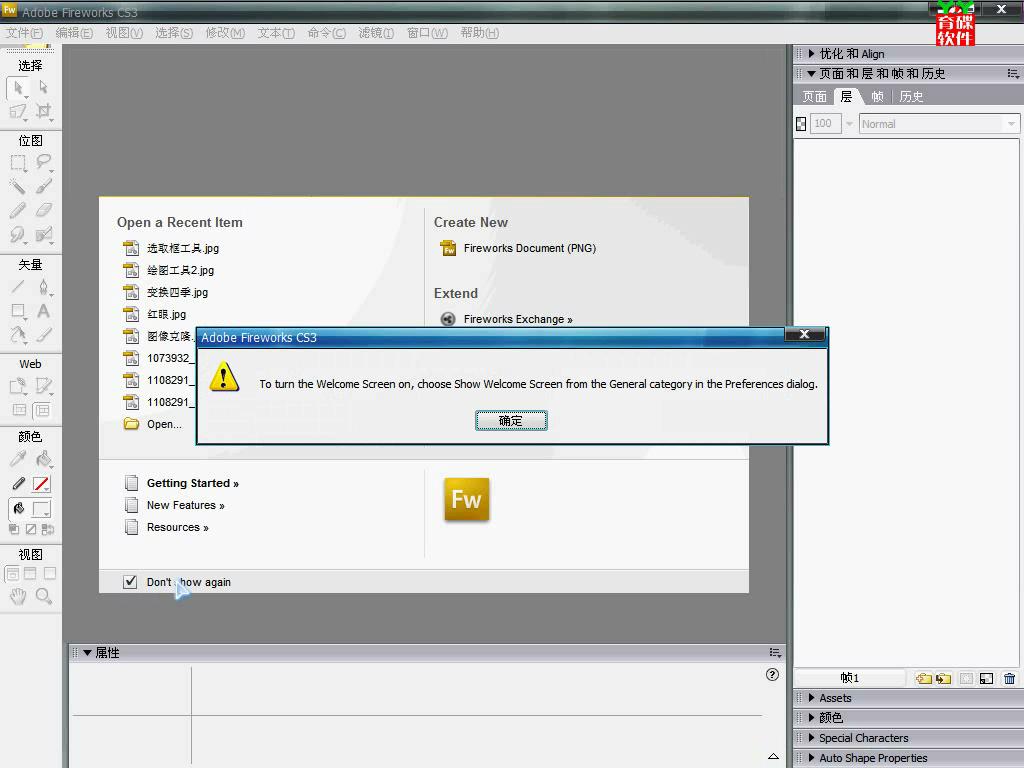Switch to the 历史 tab
Viewport: 1024px width, 768px height.
point(911,97)
